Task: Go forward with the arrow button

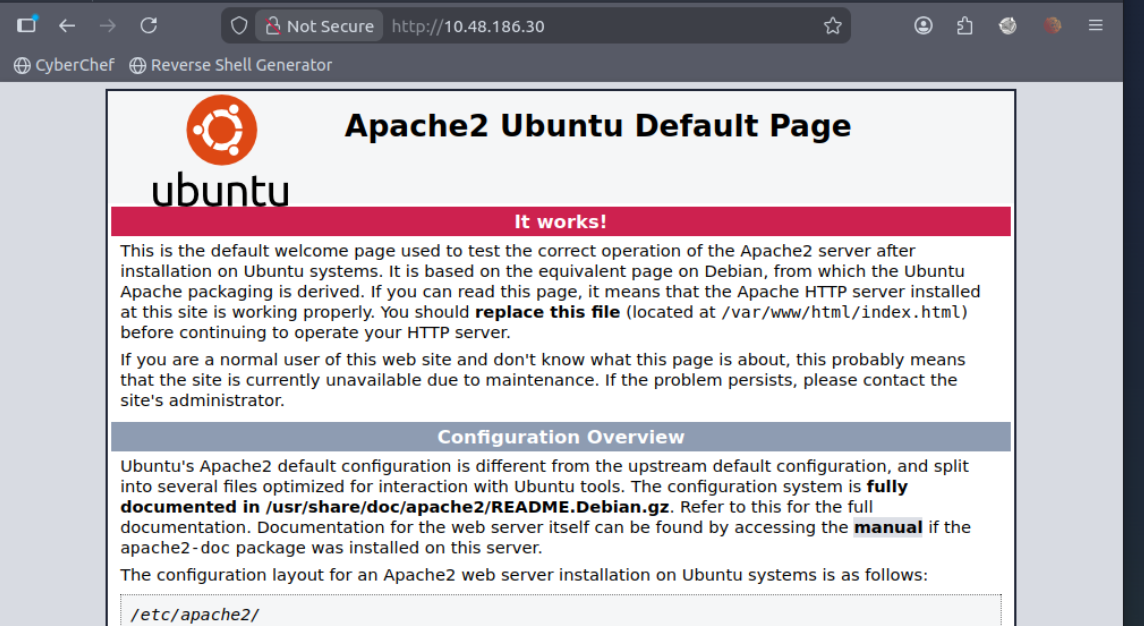Action: coord(108,26)
